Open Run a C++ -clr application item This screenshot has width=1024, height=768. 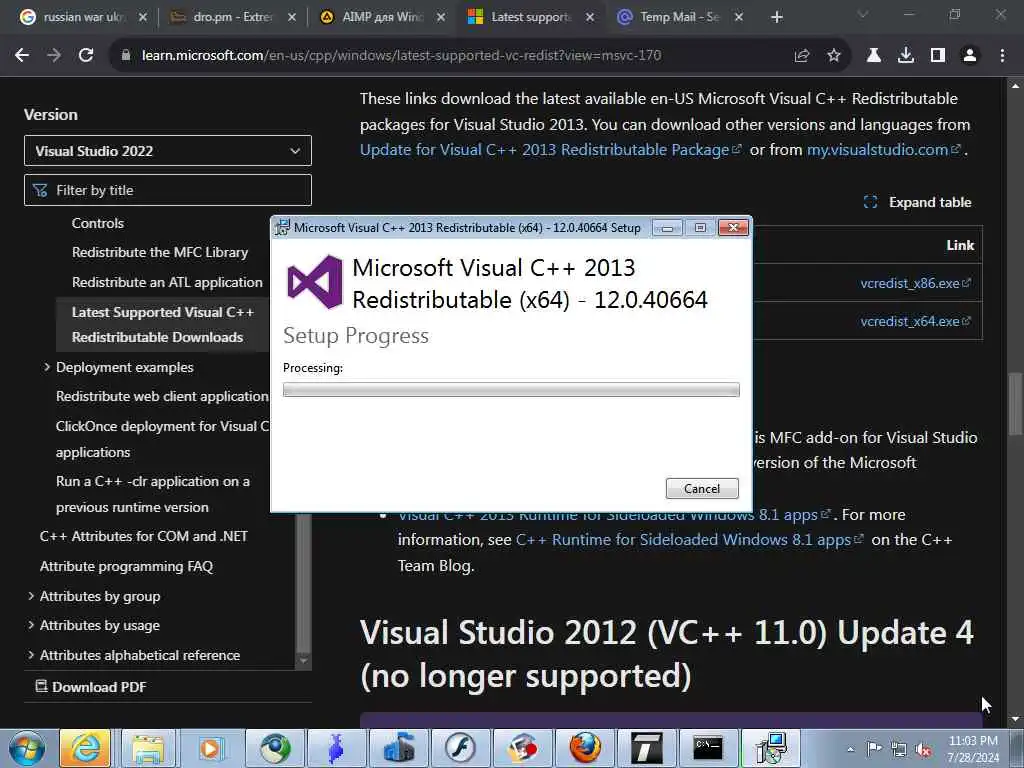point(153,494)
